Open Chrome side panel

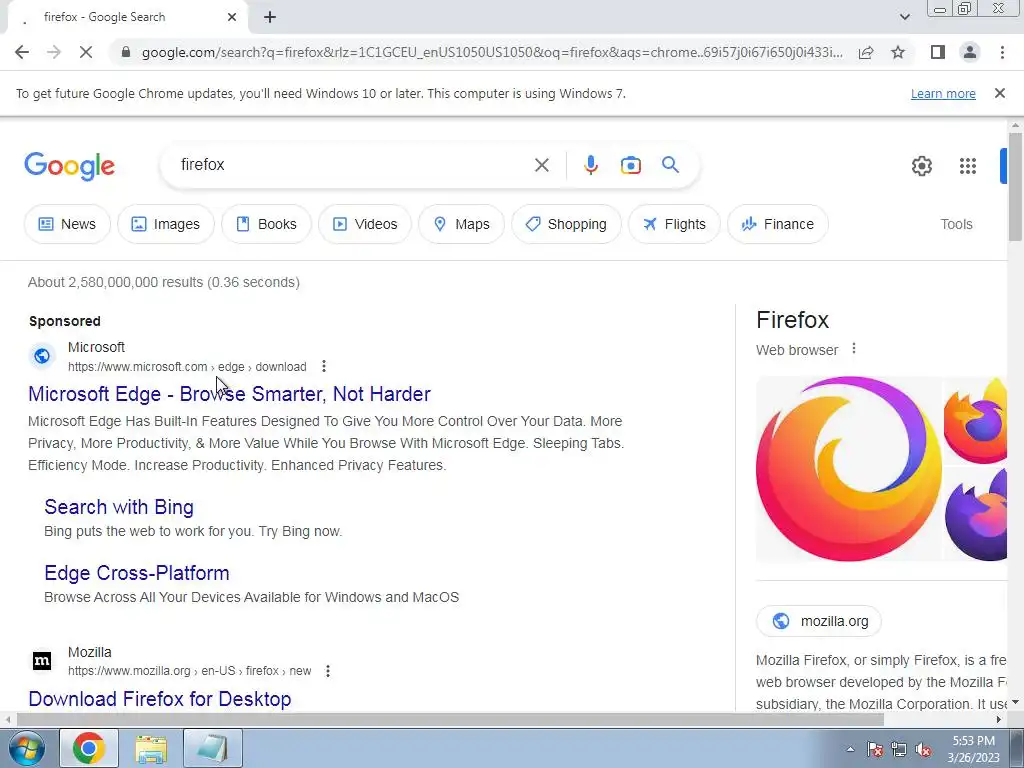938,52
